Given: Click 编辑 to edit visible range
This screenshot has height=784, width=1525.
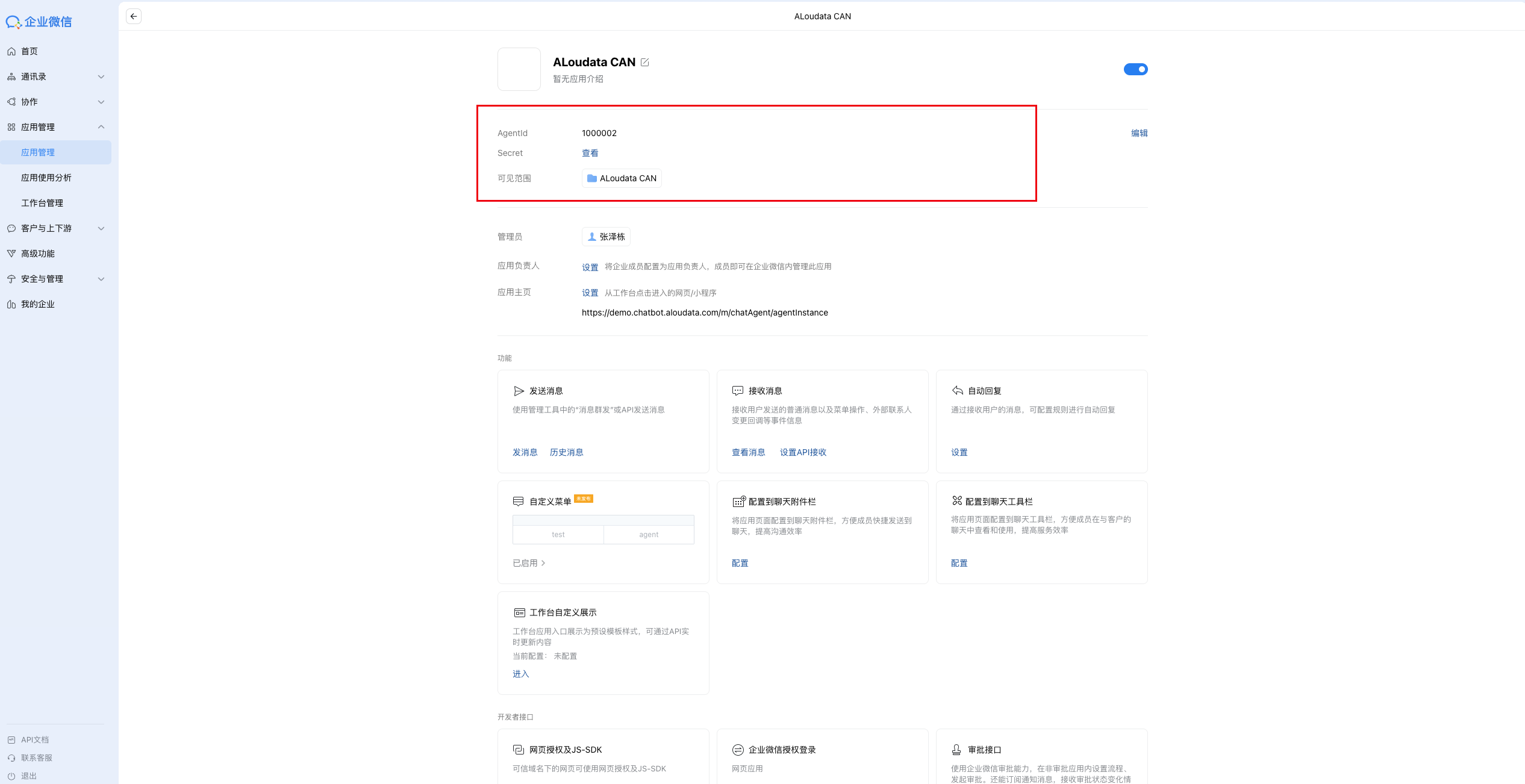Looking at the screenshot, I should [x=1140, y=133].
